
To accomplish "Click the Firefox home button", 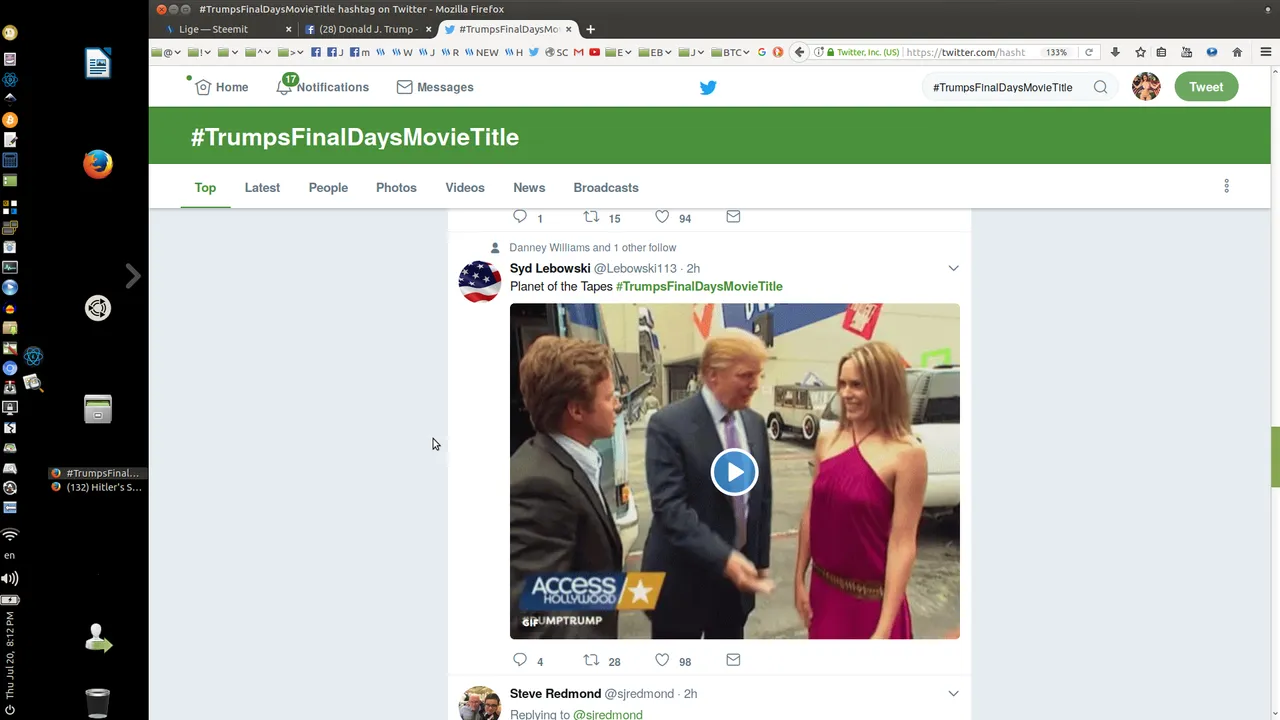I will (1237, 52).
